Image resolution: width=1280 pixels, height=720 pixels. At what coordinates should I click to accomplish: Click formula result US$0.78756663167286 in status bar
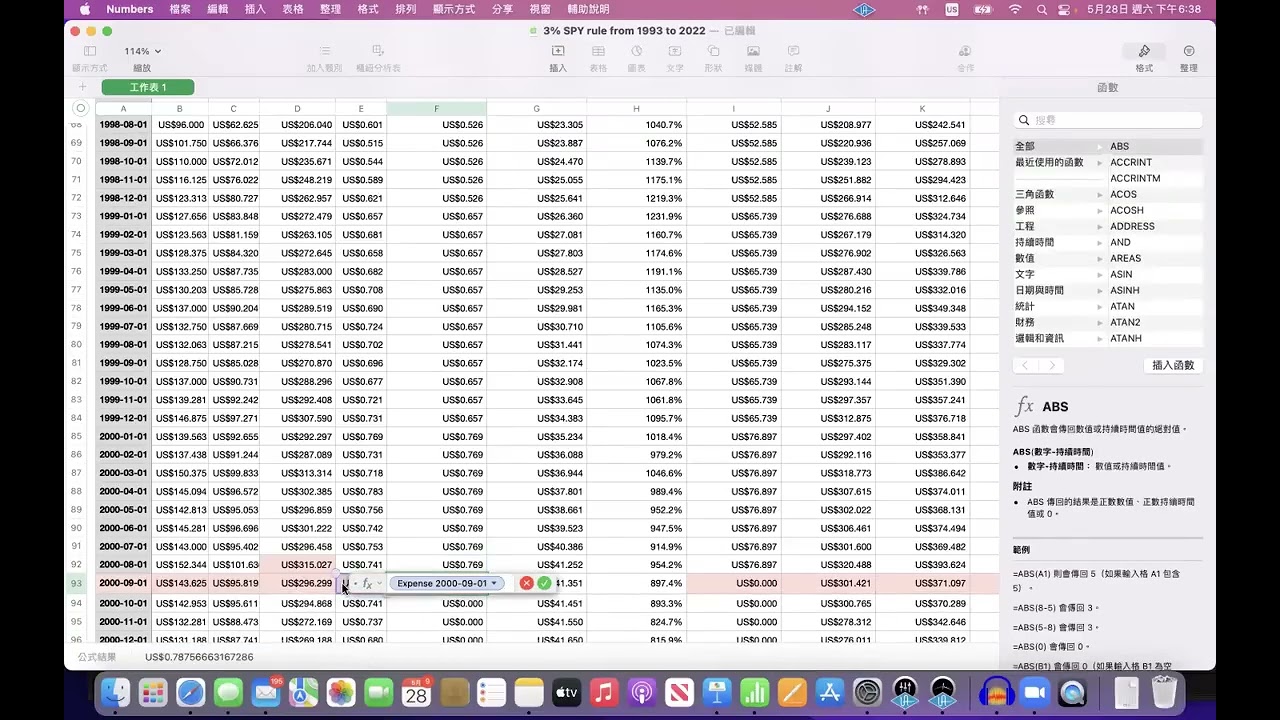(199, 657)
